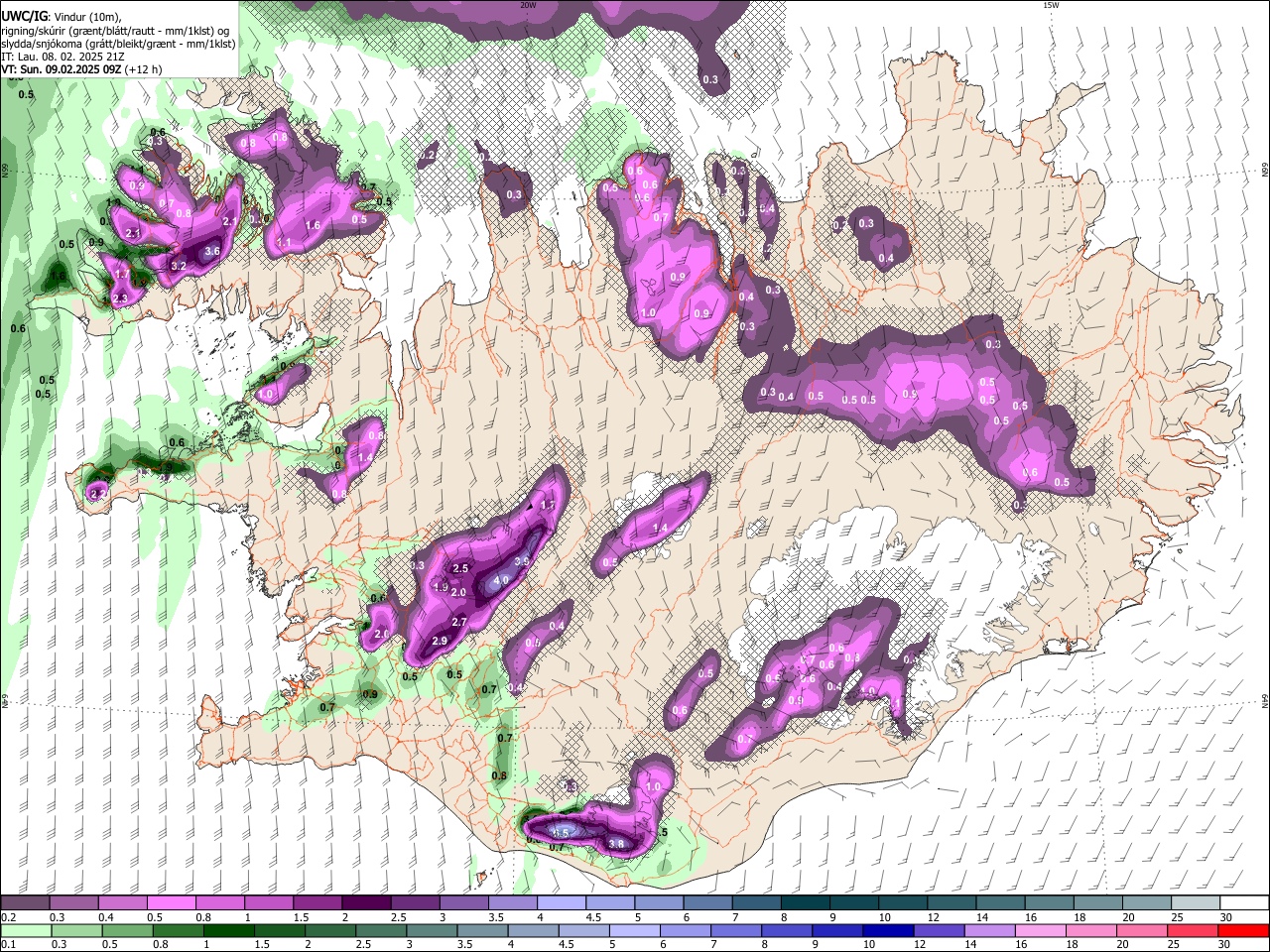
Task: Click the white 30 swatch on the top scale
Action: tap(1245, 902)
